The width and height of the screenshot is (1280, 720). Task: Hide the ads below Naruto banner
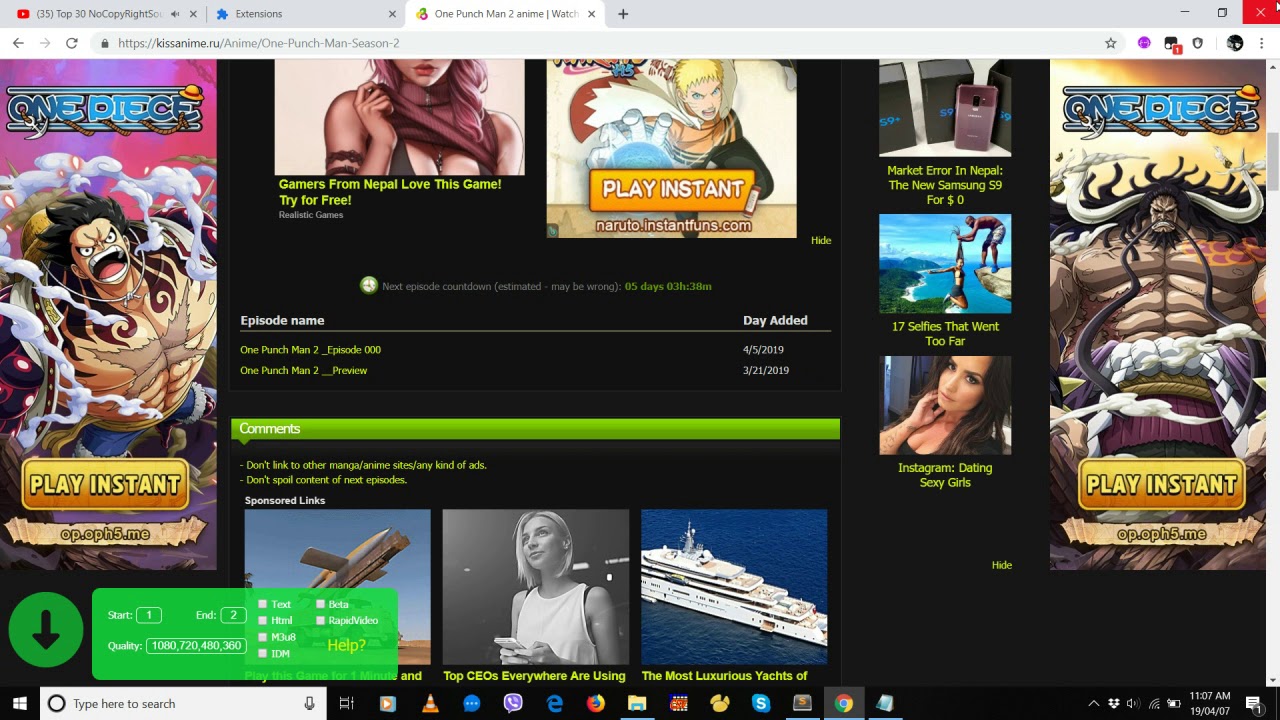(x=821, y=240)
